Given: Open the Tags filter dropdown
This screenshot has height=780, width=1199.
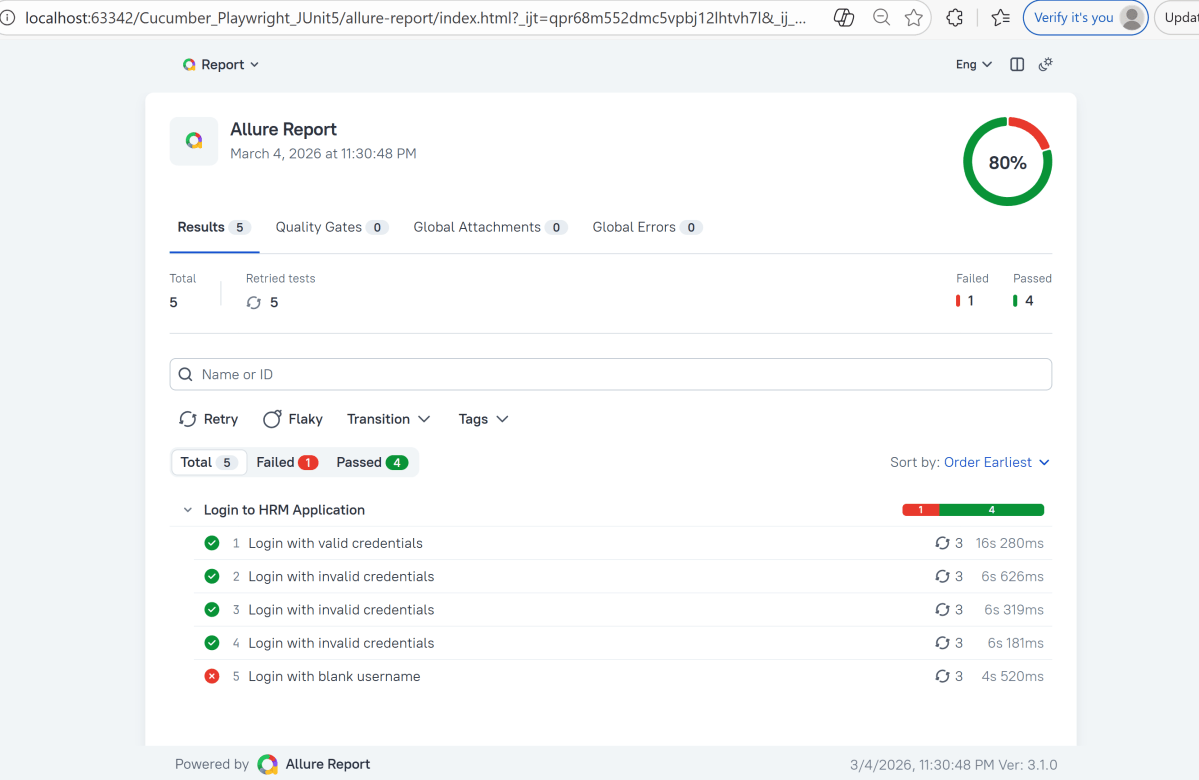Looking at the screenshot, I should click(483, 420).
